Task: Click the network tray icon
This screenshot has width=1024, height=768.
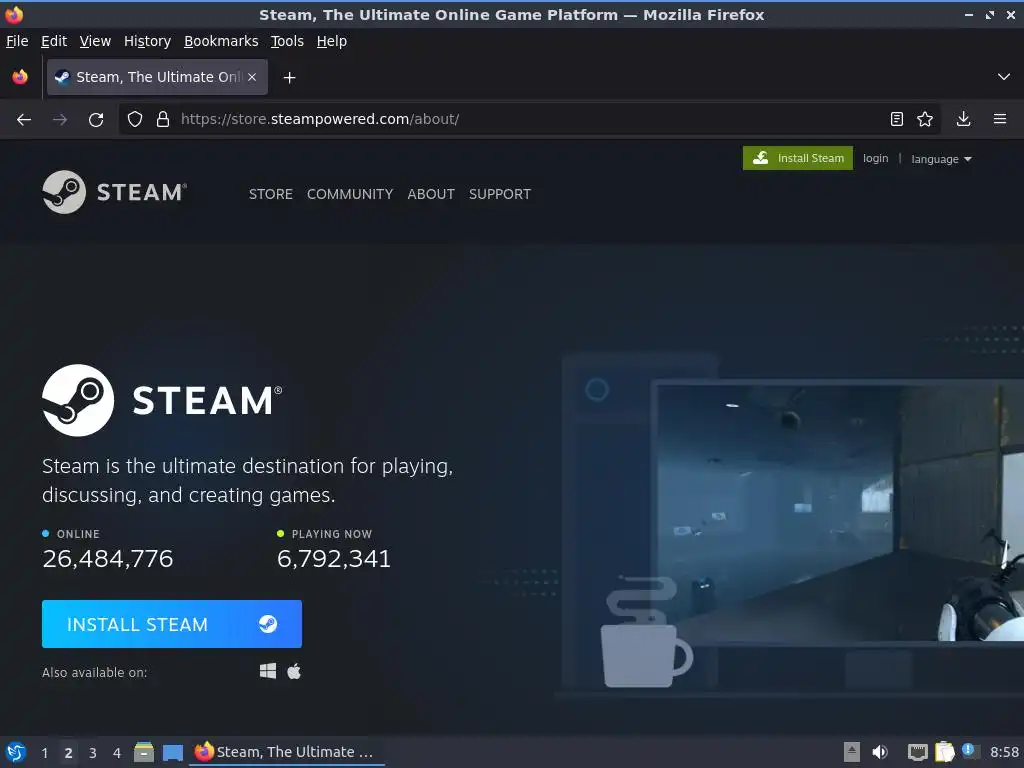Action: 918,752
